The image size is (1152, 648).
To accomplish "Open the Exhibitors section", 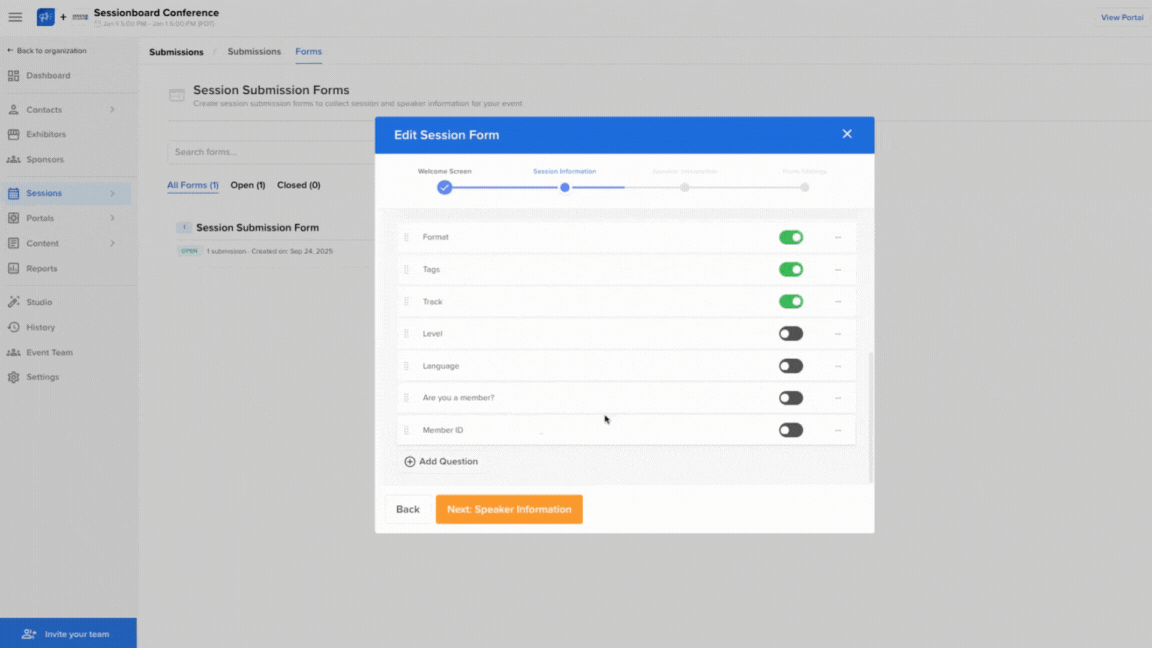I will 49,134.
